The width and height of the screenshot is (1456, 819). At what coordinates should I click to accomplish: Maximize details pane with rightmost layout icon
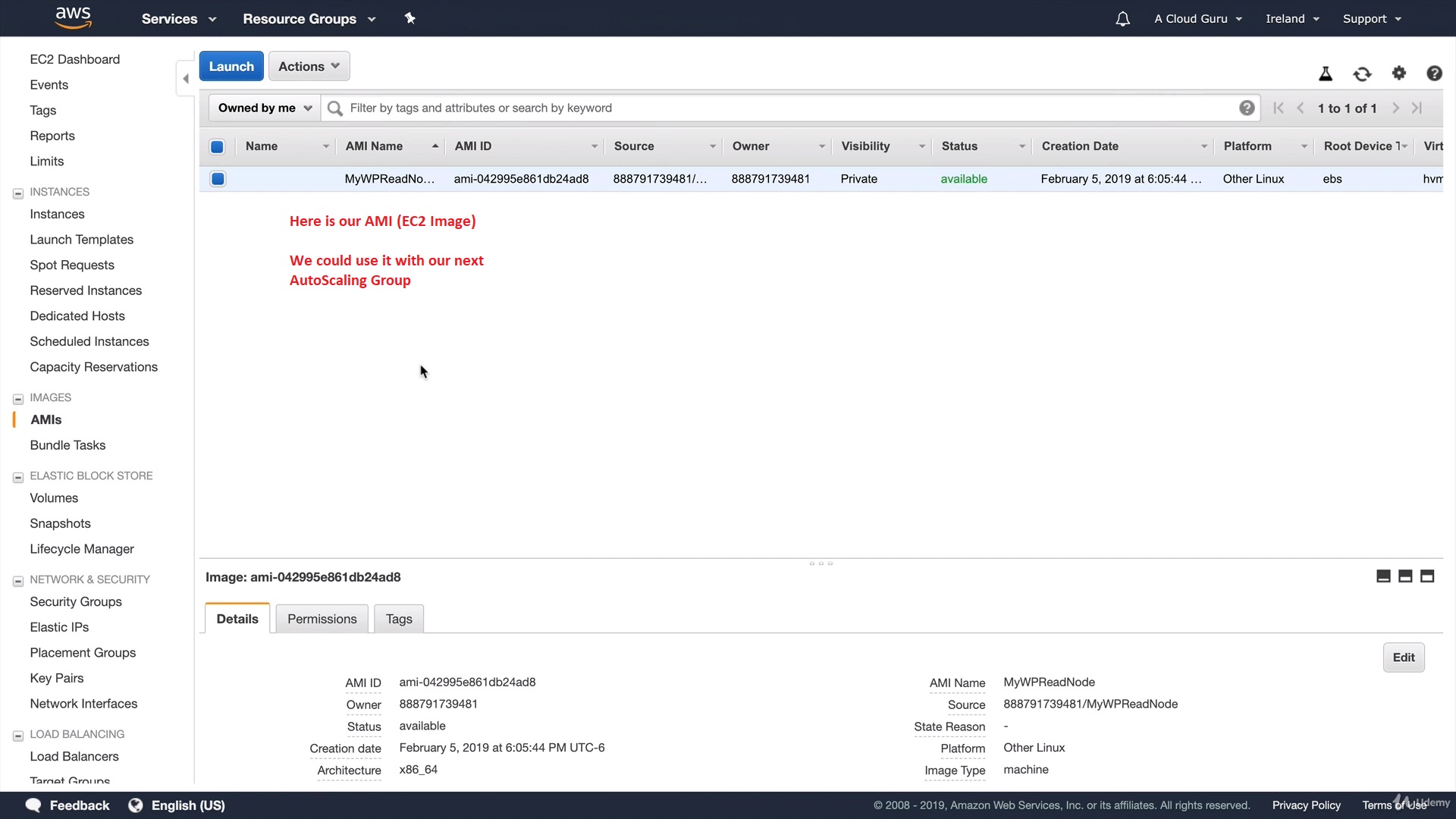click(1426, 576)
